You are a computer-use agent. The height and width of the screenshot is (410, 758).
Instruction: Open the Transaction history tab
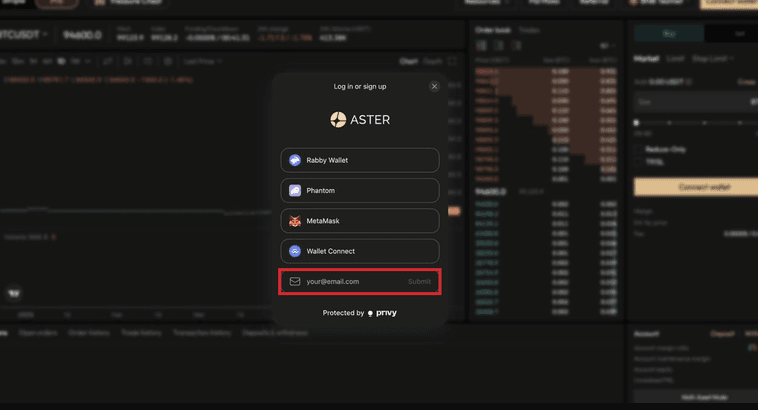point(202,333)
